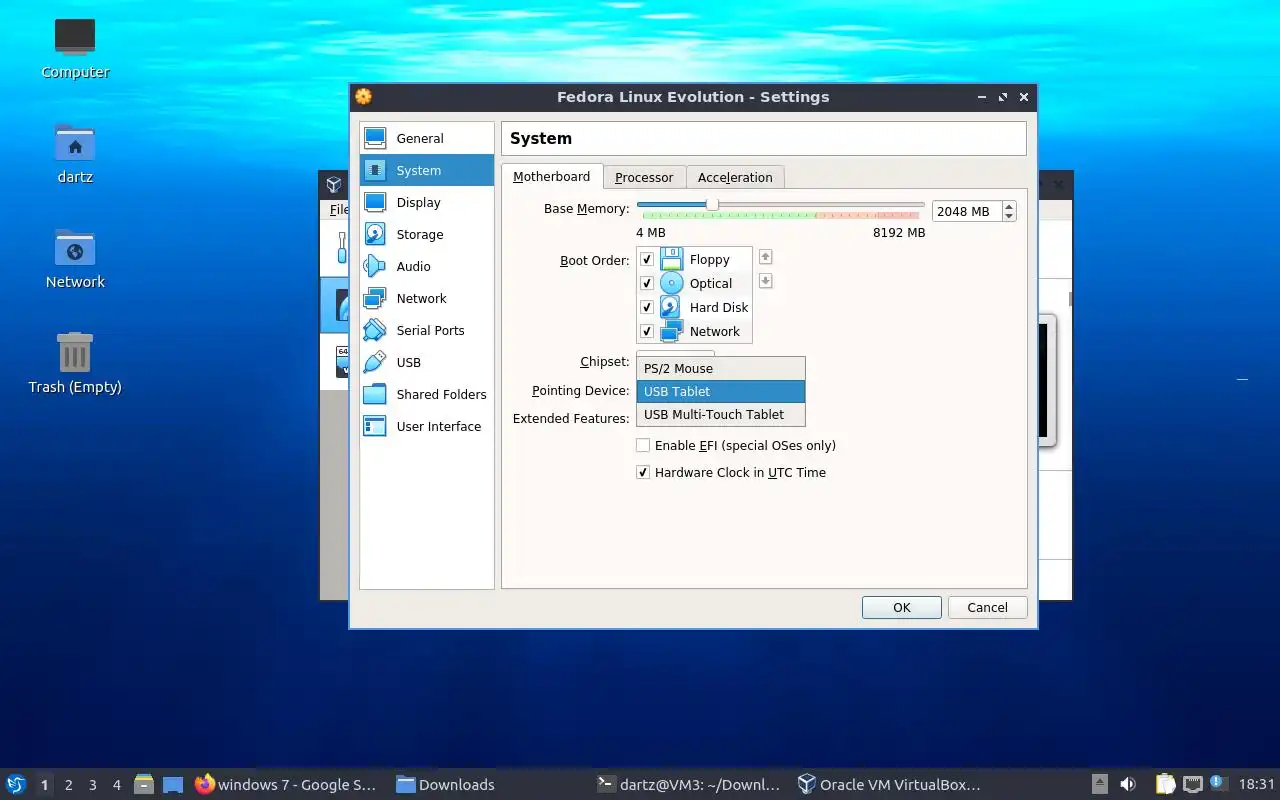This screenshot has height=800, width=1280.
Task: Cancel the settings dialog
Action: point(987,607)
